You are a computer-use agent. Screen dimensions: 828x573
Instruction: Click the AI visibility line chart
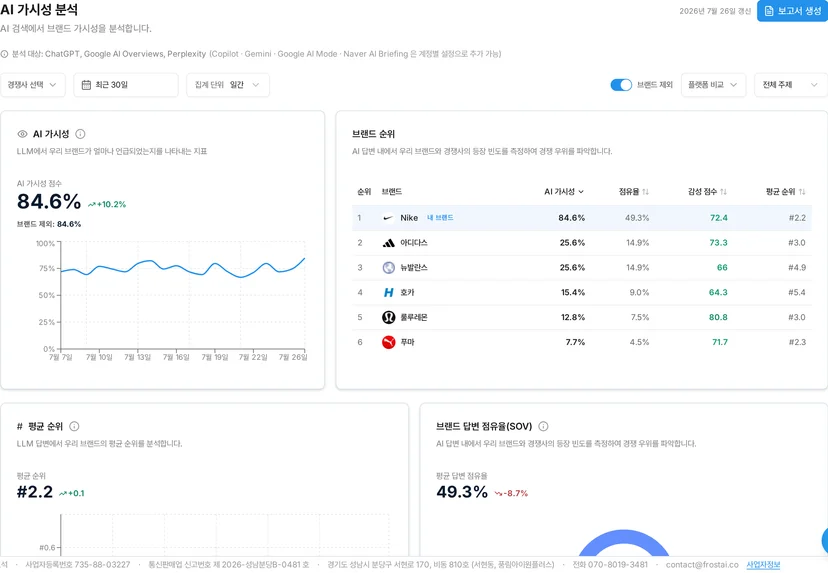tap(183, 296)
